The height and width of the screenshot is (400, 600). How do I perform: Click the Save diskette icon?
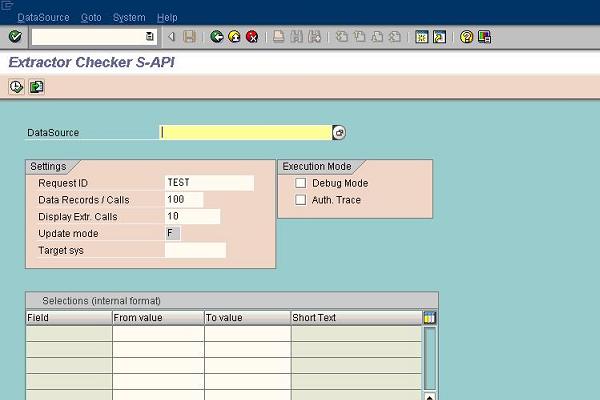189,37
